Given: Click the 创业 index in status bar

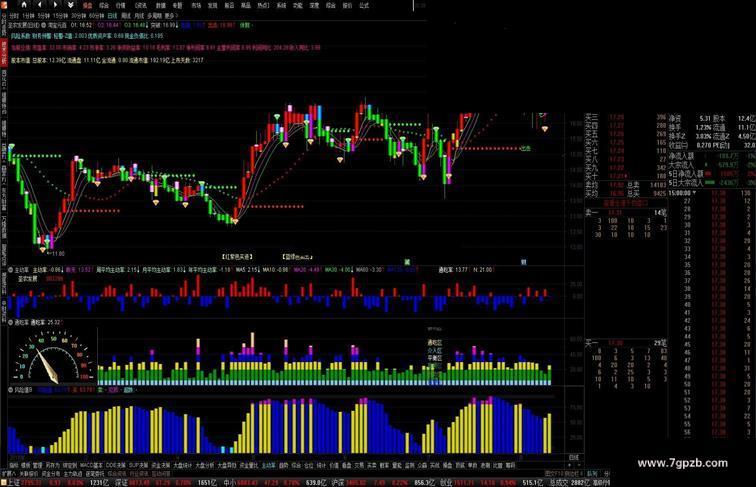Looking at the screenshot, I should tap(446, 483).
